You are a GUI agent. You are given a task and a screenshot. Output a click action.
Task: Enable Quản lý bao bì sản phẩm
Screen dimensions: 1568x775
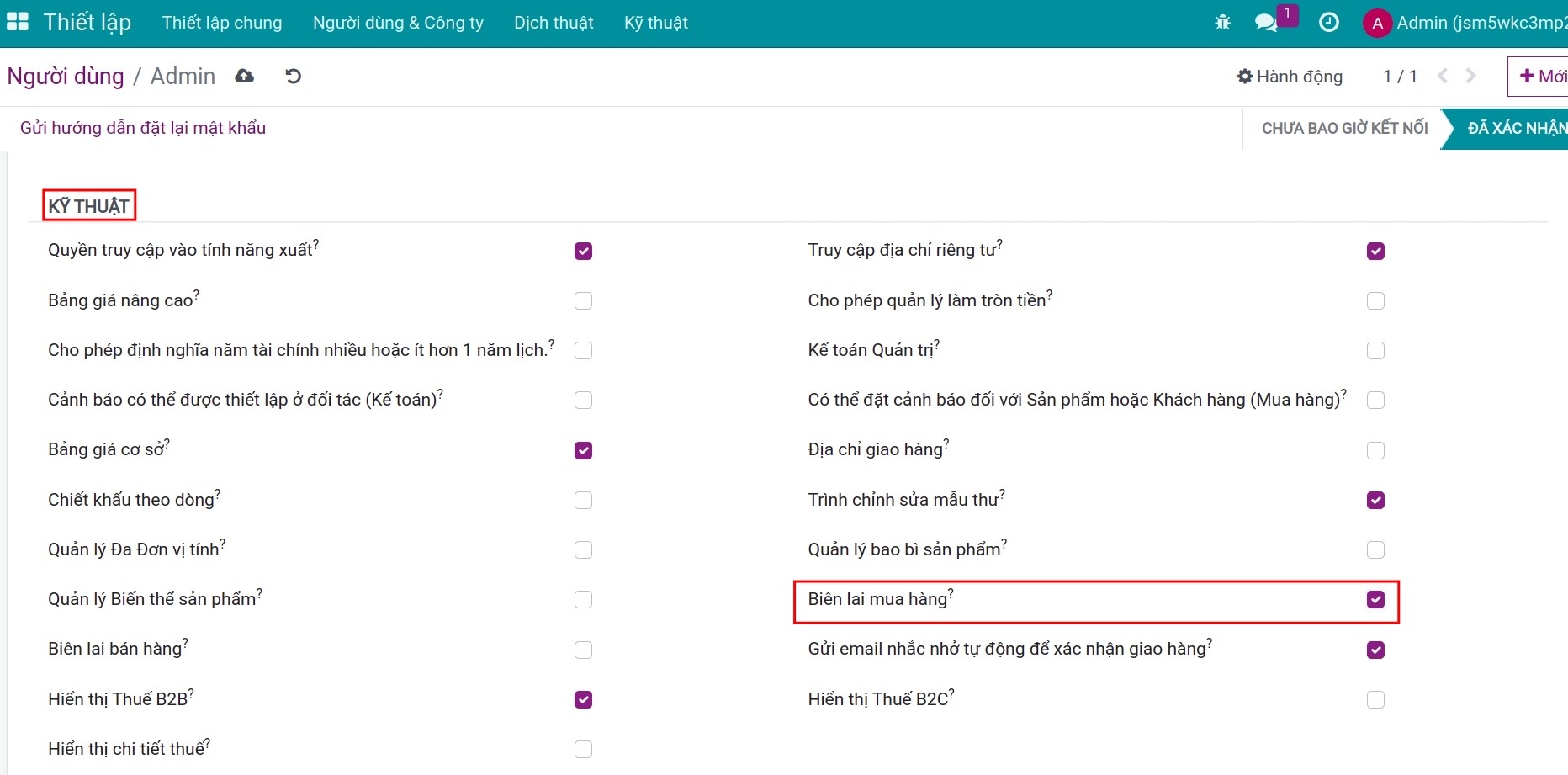click(1375, 549)
